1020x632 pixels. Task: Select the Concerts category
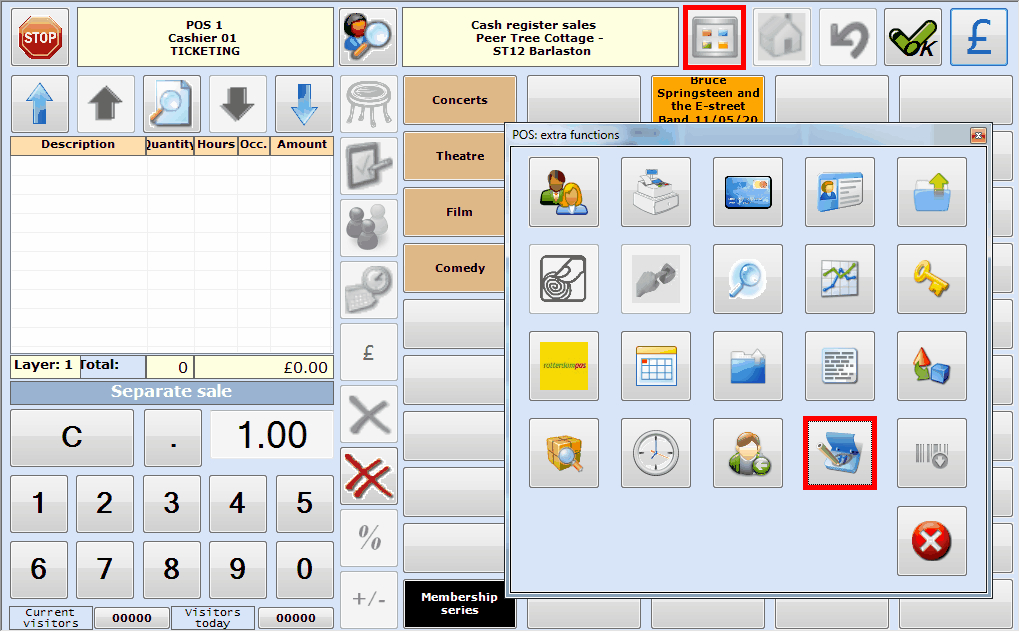pyautogui.click(x=460, y=100)
